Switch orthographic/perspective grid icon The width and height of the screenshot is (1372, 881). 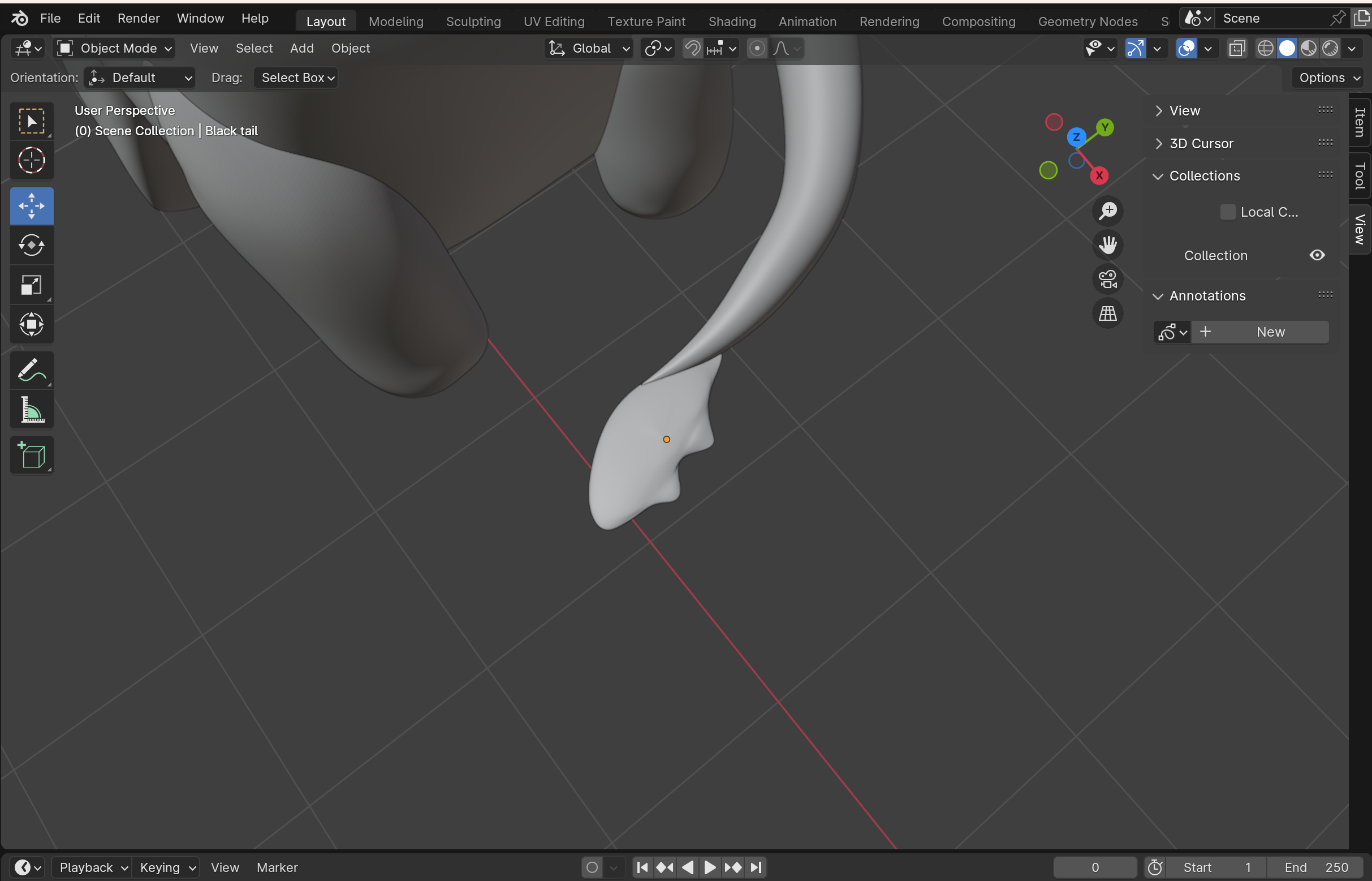click(1108, 313)
